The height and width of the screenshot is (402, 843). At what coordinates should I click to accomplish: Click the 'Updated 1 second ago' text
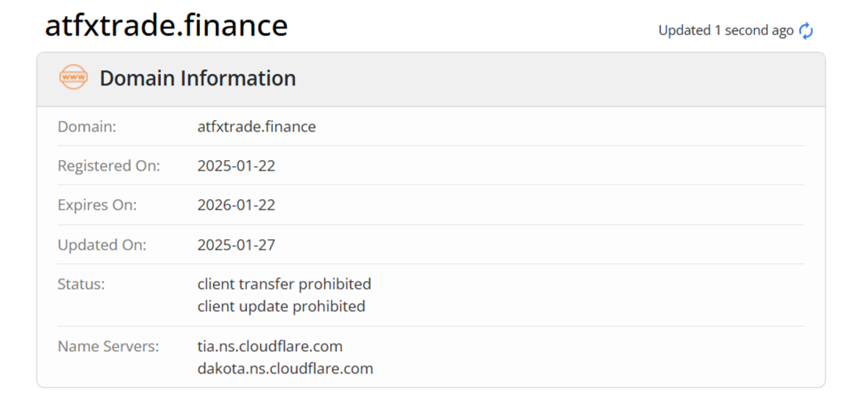tap(725, 31)
